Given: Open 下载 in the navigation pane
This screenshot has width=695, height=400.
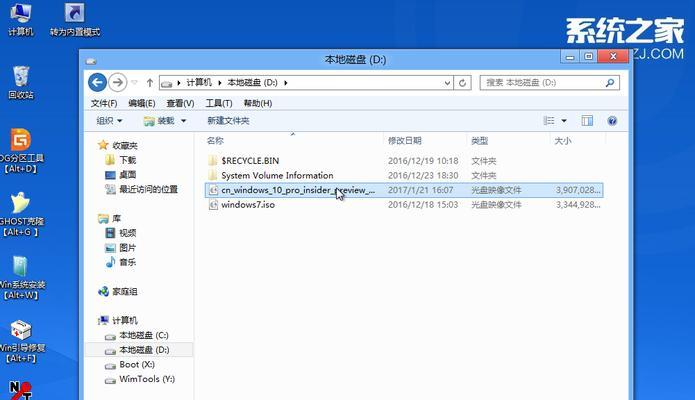Looking at the screenshot, I should [x=127, y=160].
